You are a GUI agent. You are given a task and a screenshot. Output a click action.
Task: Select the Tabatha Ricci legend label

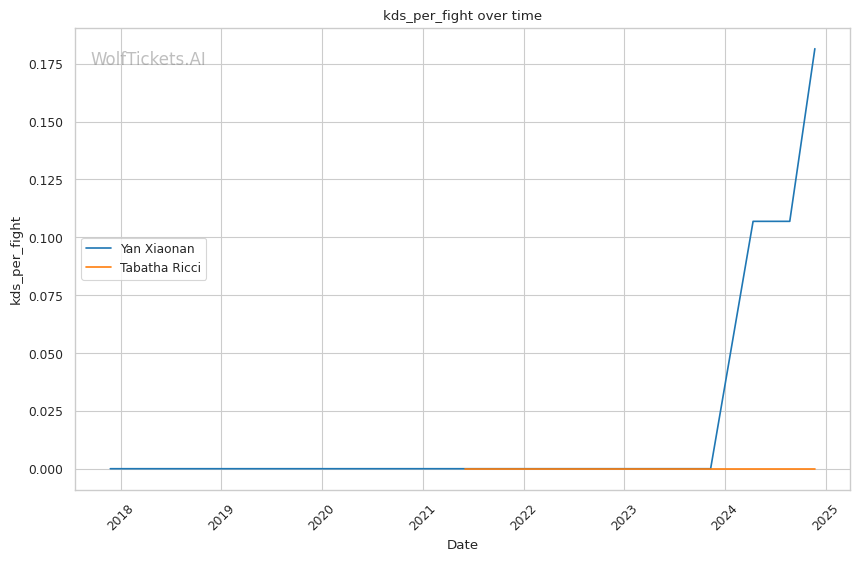160,268
